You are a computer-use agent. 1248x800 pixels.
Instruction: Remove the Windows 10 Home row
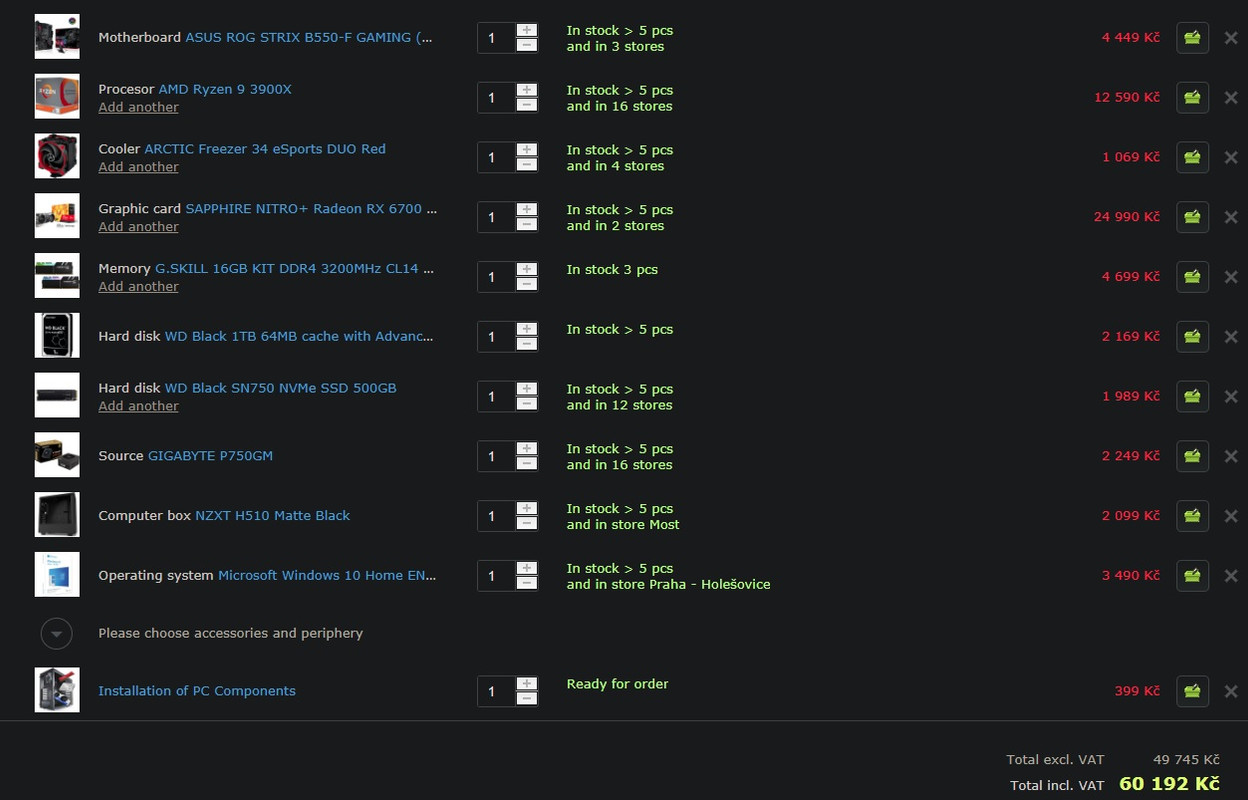tap(1231, 576)
